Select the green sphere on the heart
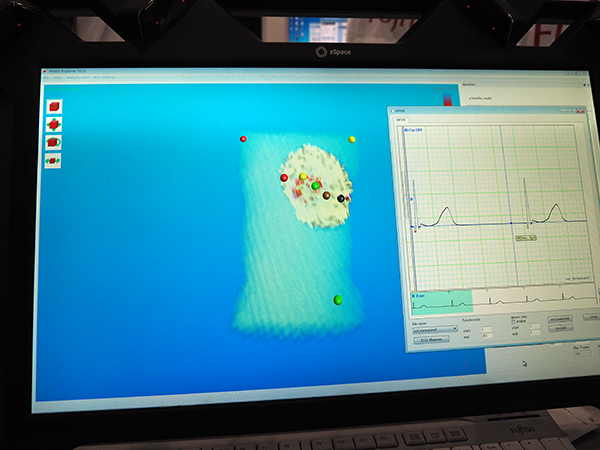600x450 pixels. click(316, 185)
